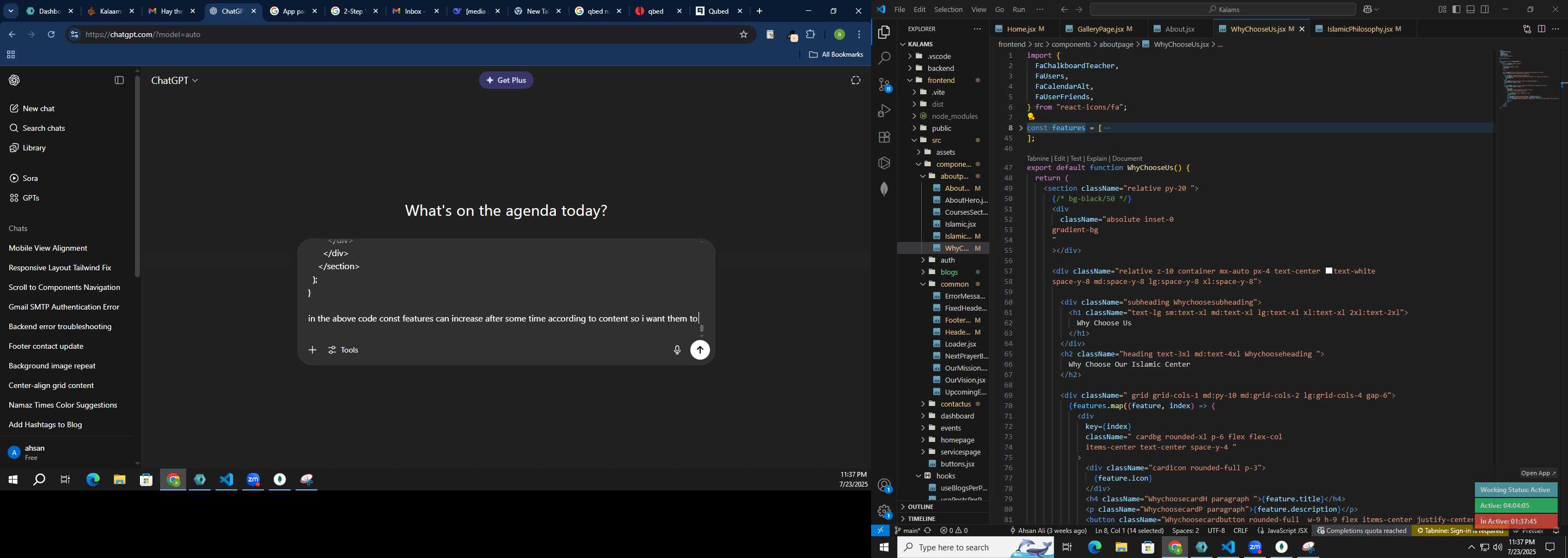This screenshot has width=1568, height=558.
Task: Bookmark this page with star icon
Action: (743, 35)
